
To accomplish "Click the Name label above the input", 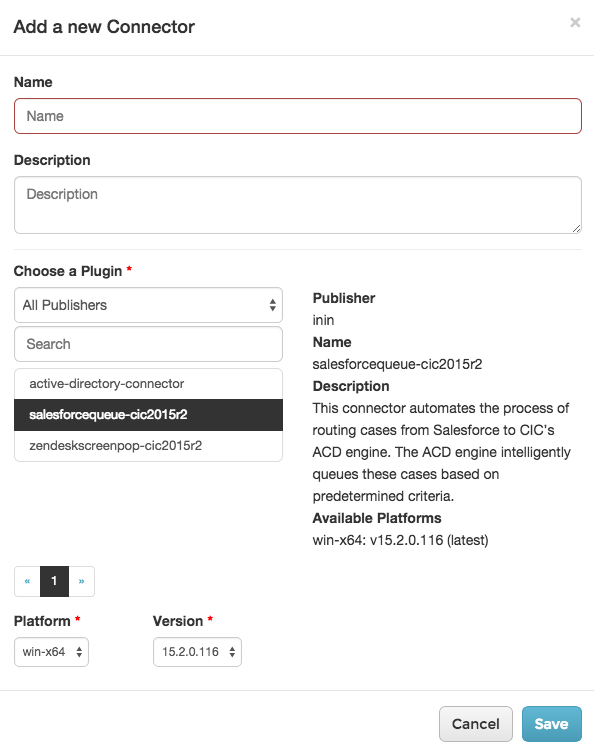I will 33,82.
